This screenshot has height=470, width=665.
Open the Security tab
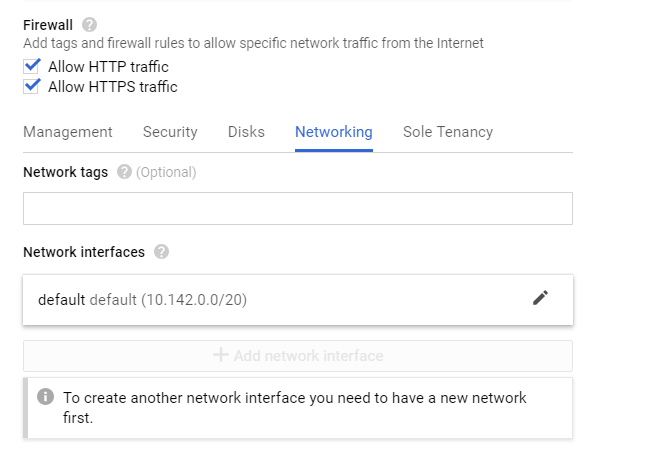coord(170,132)
